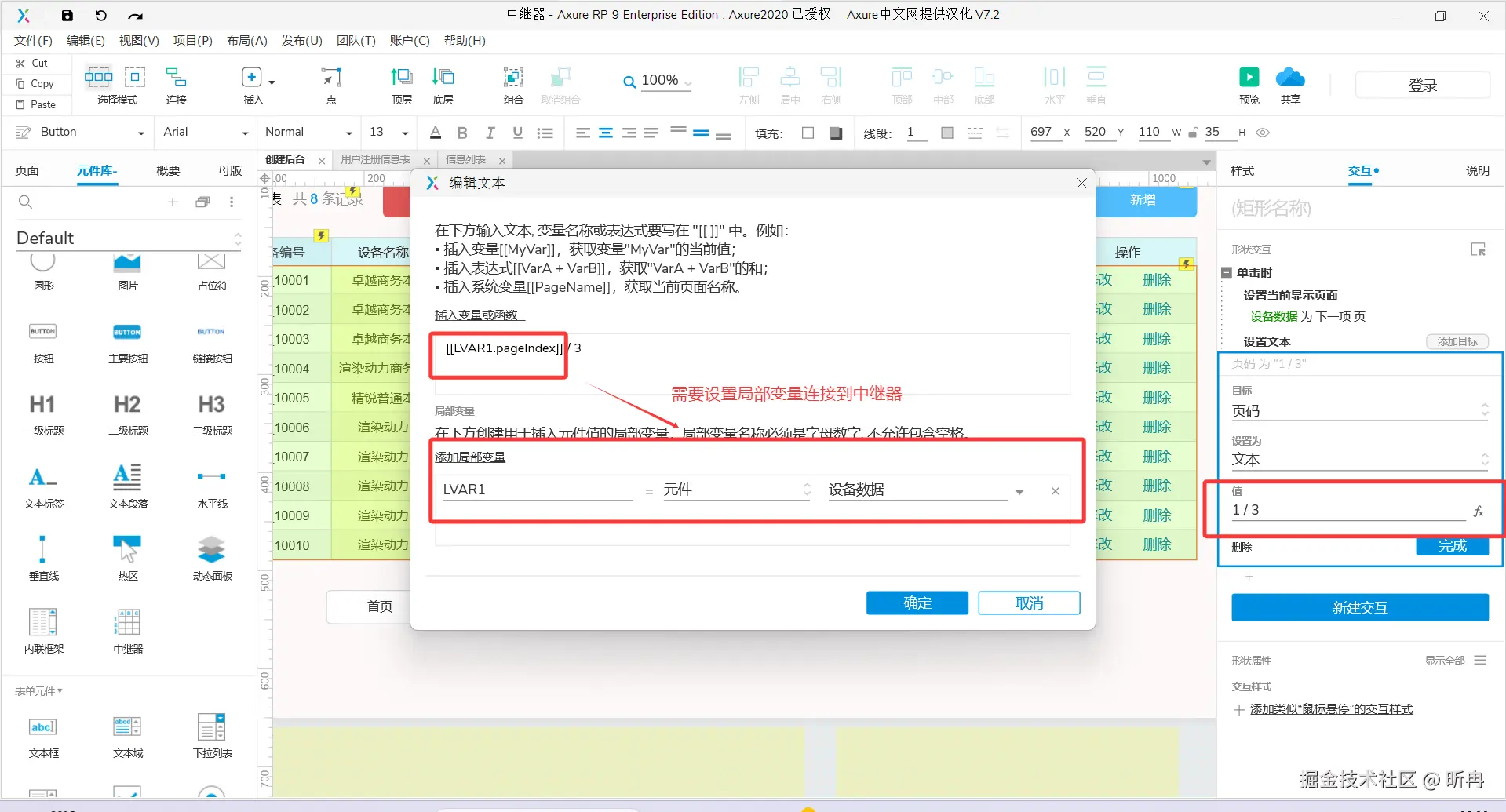This screenshot has width=1506, height=812.
Task: Click the line color swatch
Action: click(x=947, y=133)
